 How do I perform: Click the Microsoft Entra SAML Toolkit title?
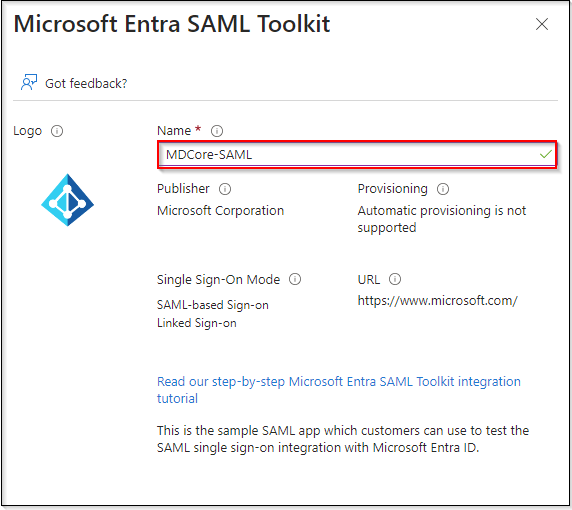[172, 24]
